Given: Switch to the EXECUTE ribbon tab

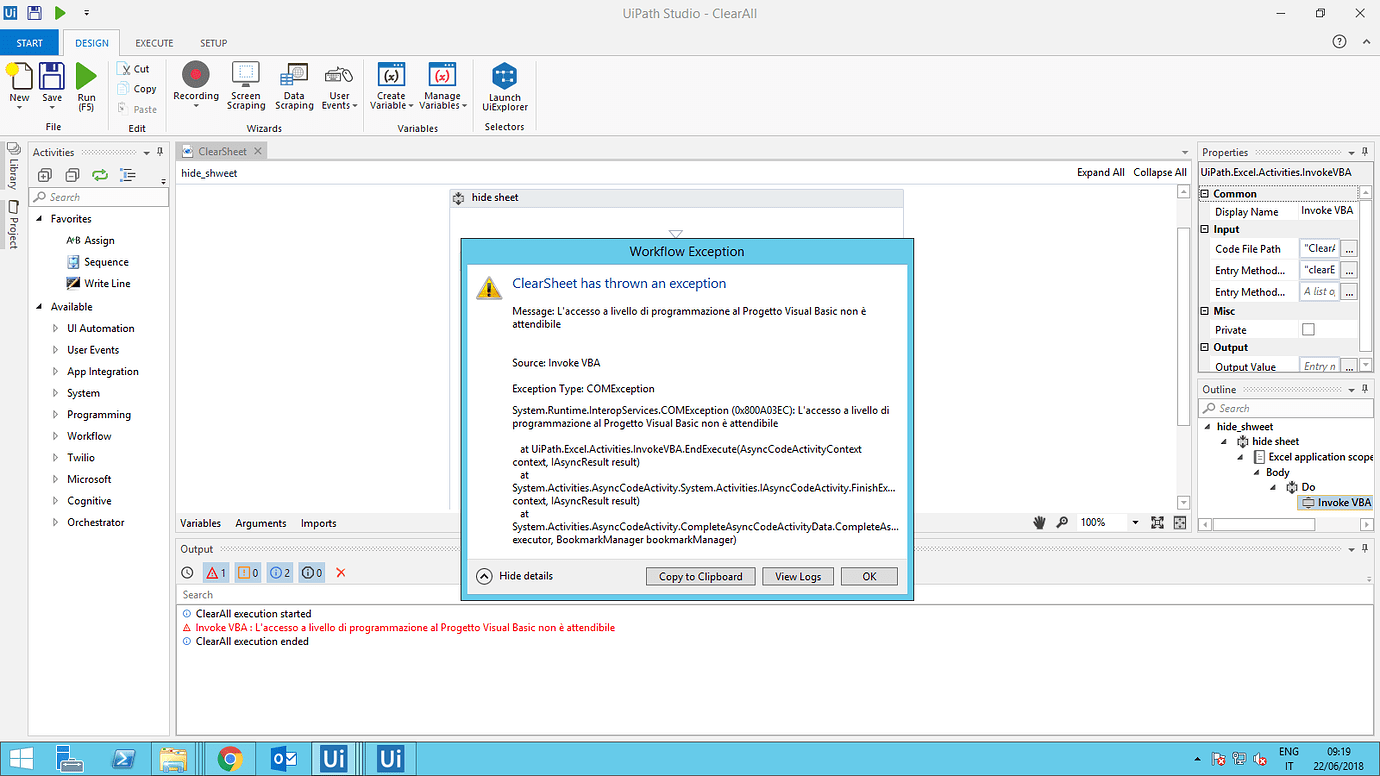Looking at the screenshot, I should (x=154, y=43).
